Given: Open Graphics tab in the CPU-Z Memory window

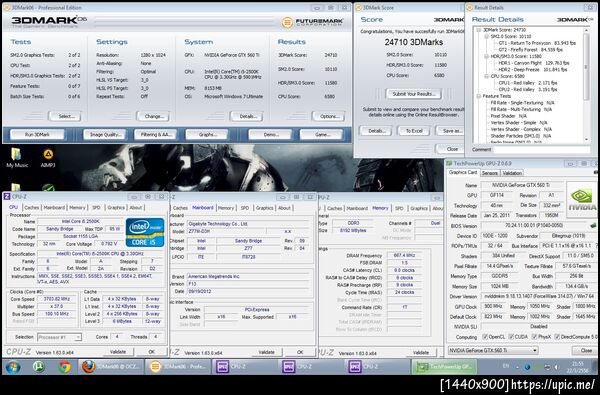Looking at the screenshot, I should (419, 208).
